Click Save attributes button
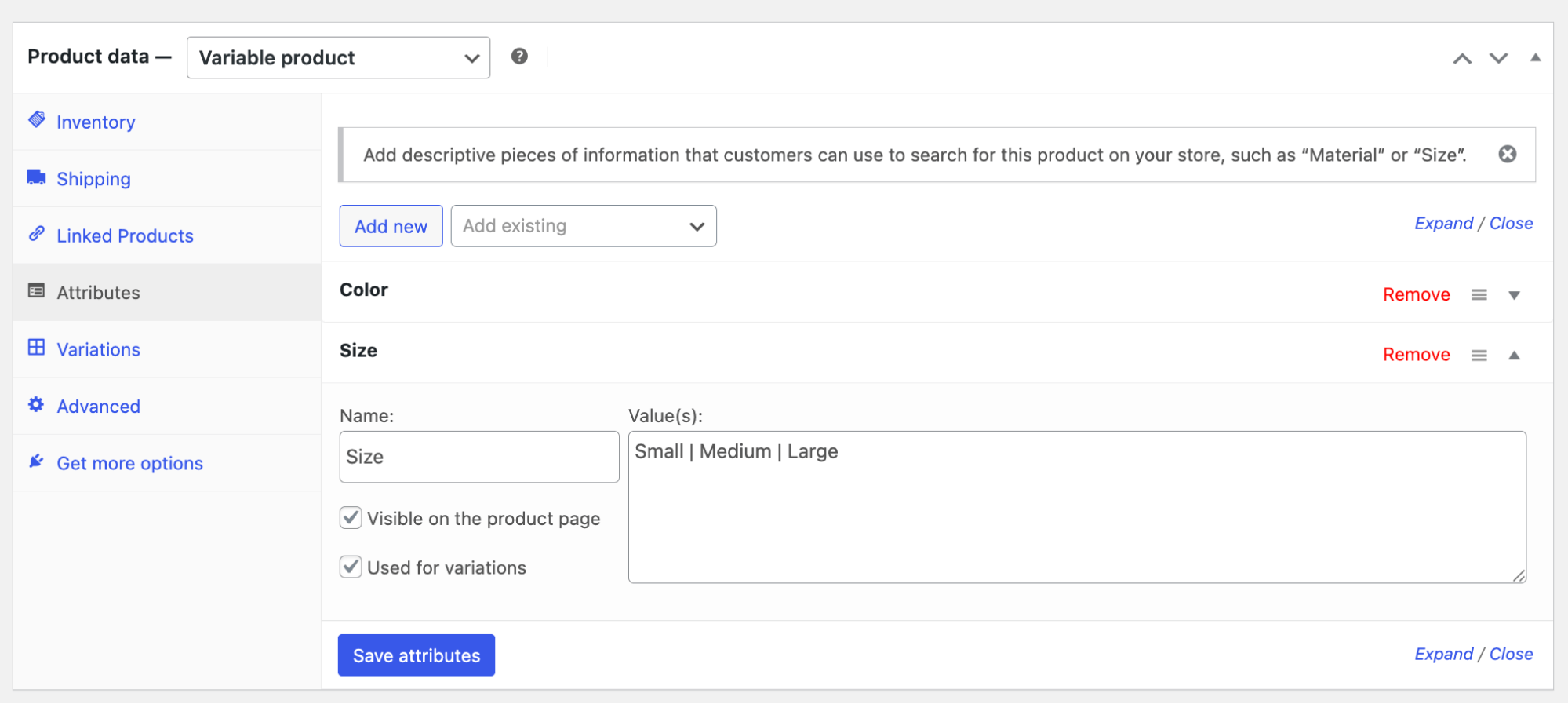This screenshot has width=1568, height=704. [417, 655]
